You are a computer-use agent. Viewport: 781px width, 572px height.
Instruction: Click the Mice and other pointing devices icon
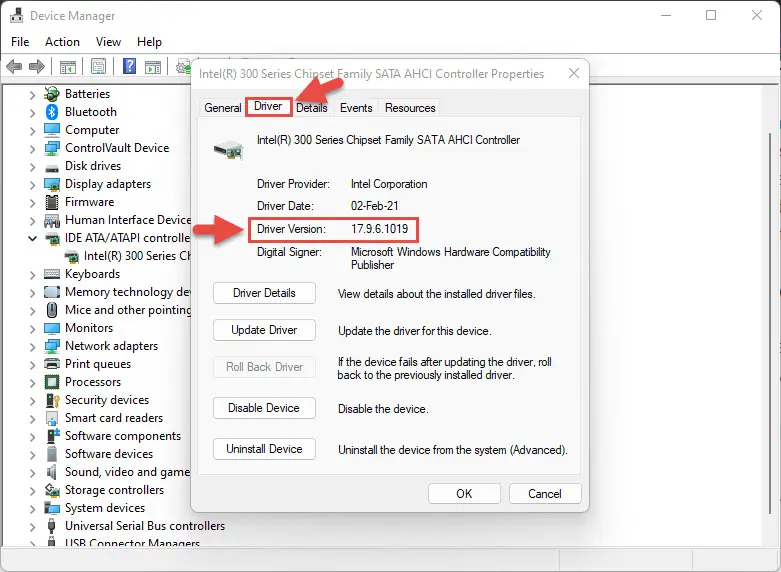[x=52, y=310]
